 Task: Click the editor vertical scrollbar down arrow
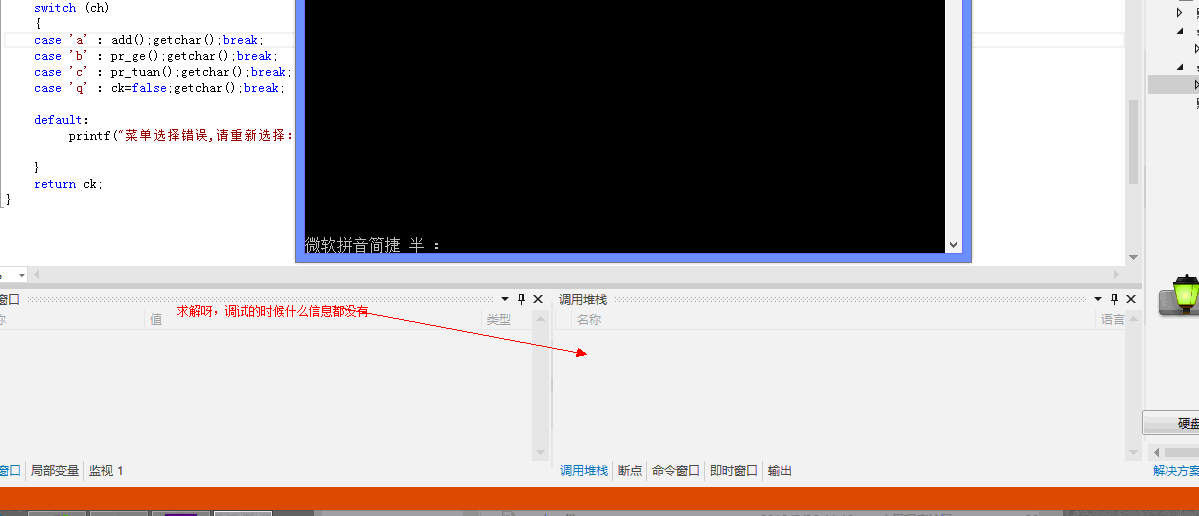coord(1133,258)
